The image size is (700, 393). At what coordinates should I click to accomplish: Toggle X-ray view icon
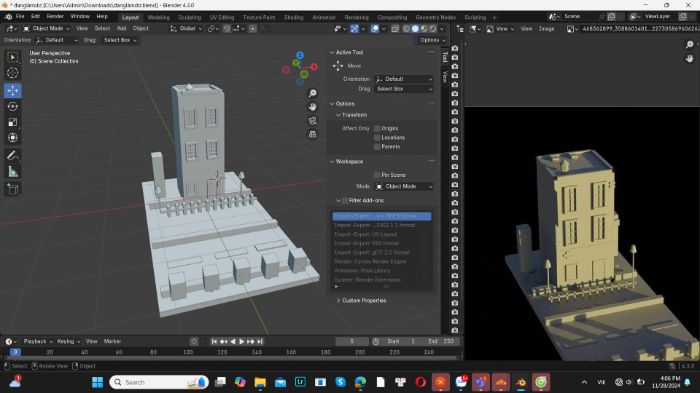[x=395, y=29]
